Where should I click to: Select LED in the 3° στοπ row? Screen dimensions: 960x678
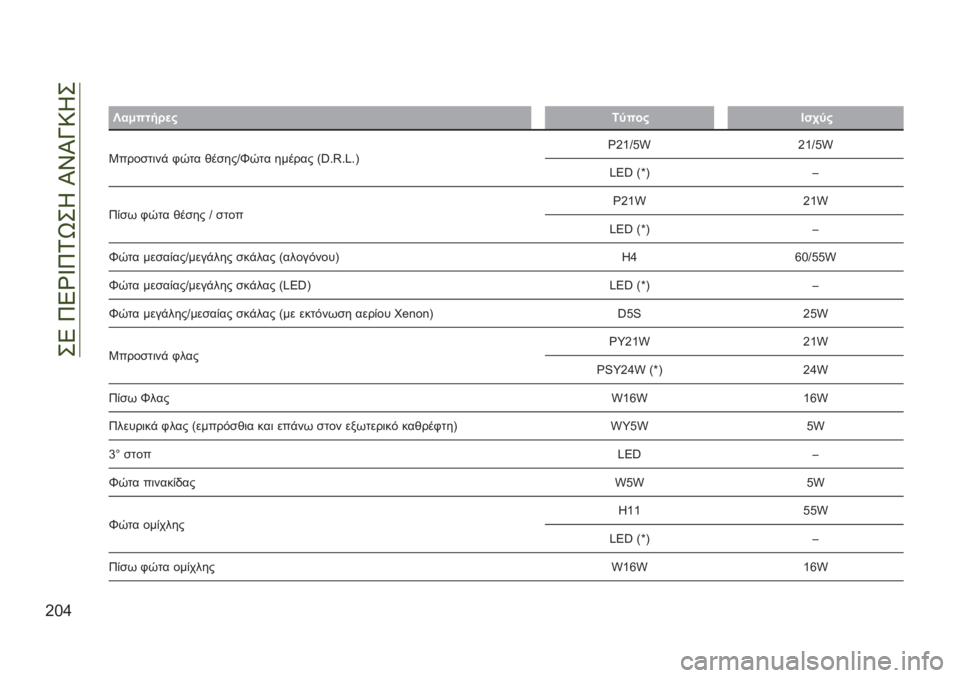pos(629,454)
